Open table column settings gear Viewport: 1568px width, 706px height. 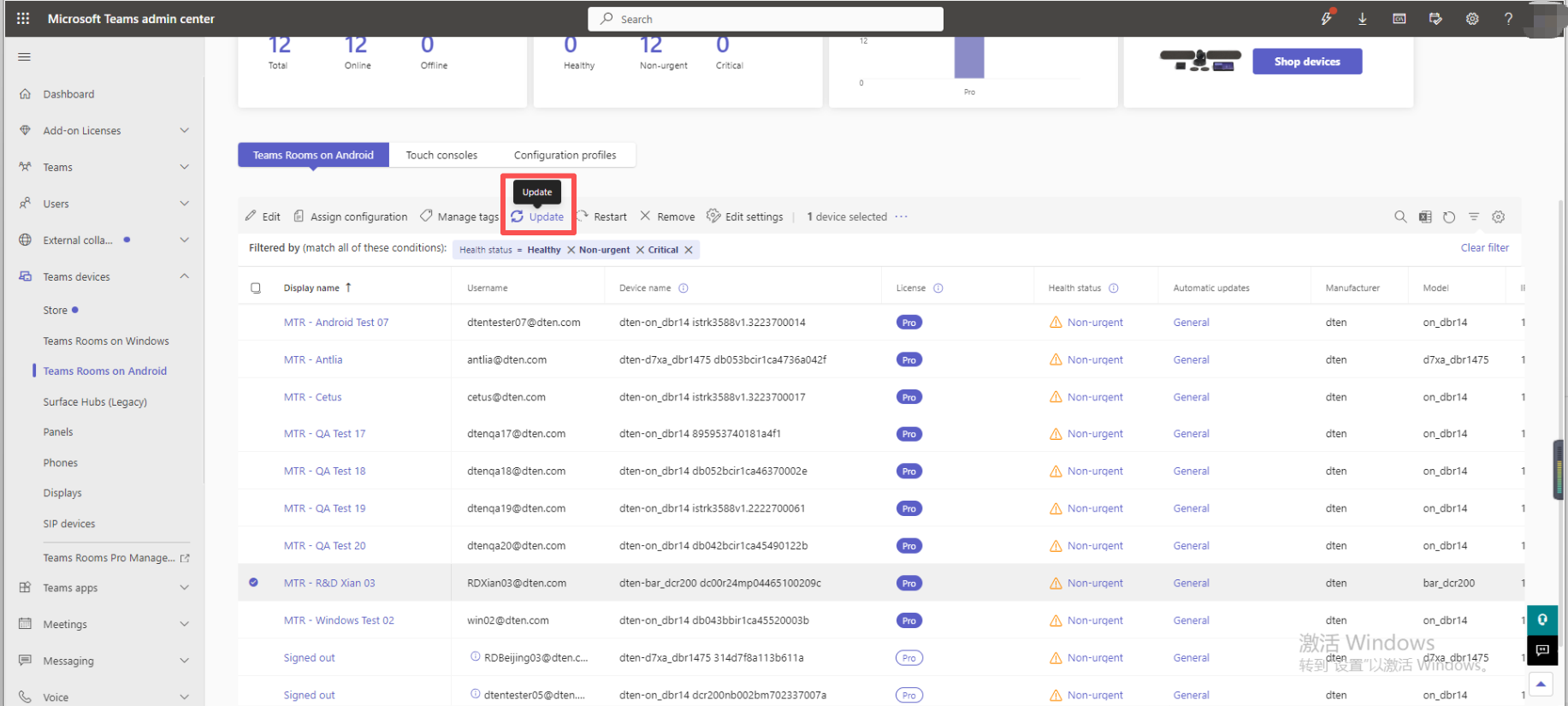(x=1499, y=217)
